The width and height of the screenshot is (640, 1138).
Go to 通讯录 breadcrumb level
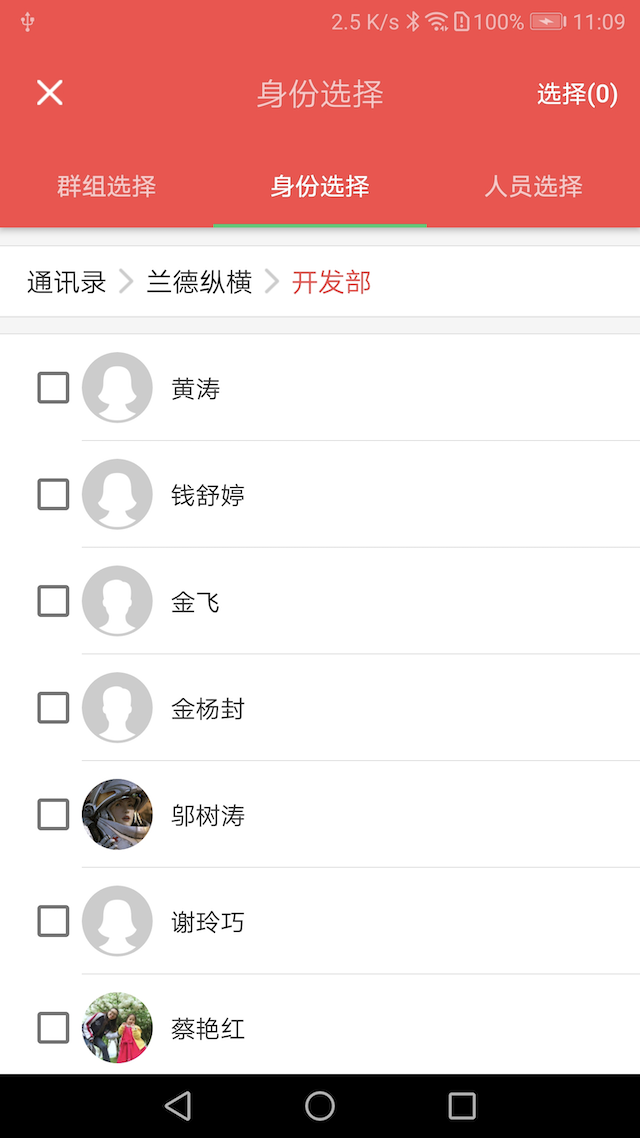[66, 283]
